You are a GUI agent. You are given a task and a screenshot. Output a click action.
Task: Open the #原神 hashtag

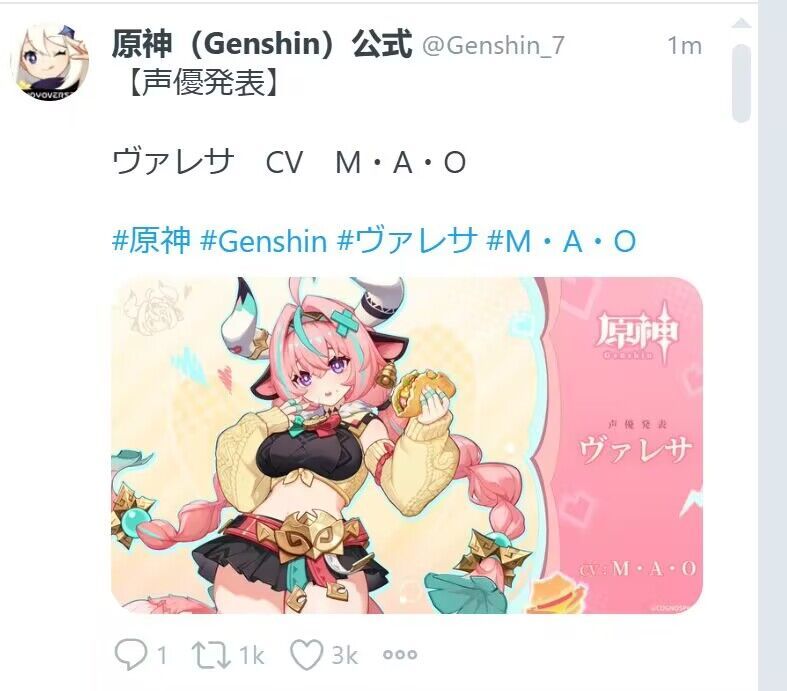click(151, 240)
